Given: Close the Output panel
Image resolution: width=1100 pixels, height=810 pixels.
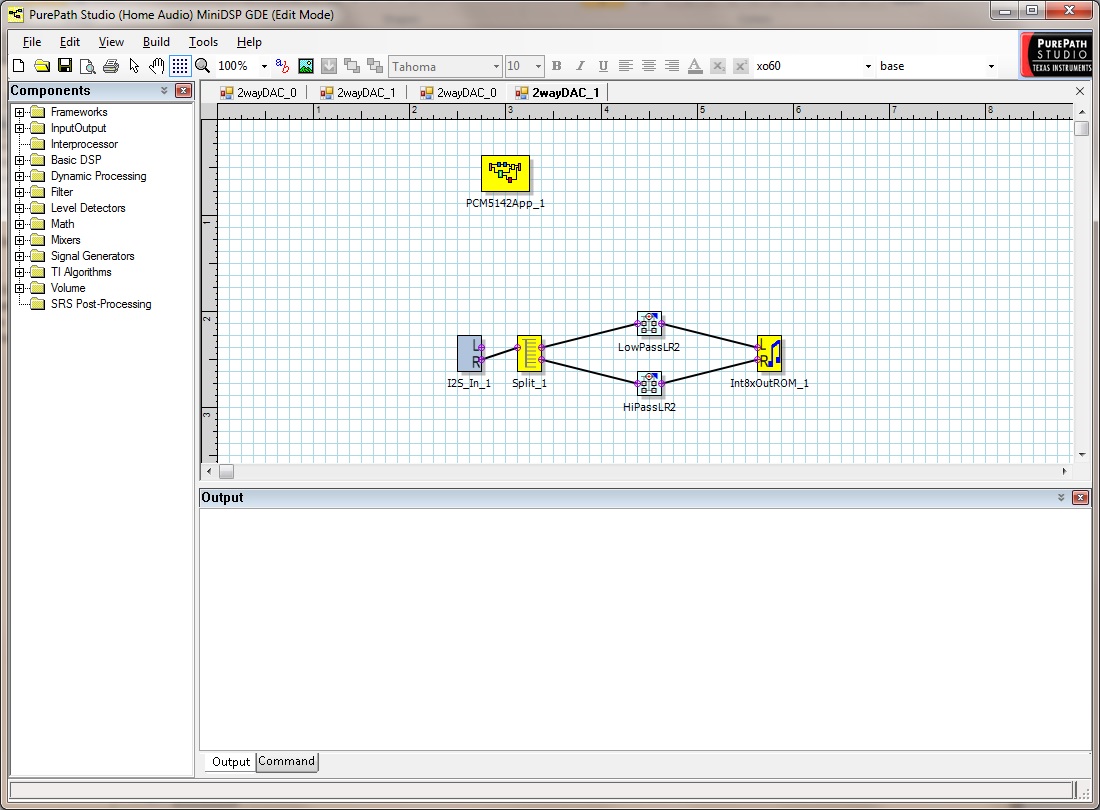Looking at the screenshot, I should coord(1080,497).
